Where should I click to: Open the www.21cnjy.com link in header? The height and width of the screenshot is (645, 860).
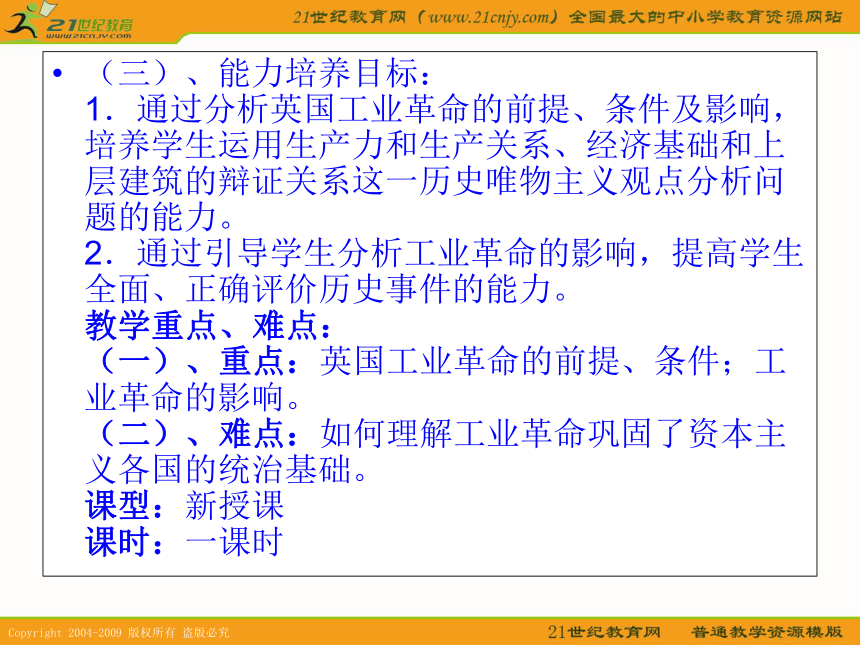pos(489,18)
